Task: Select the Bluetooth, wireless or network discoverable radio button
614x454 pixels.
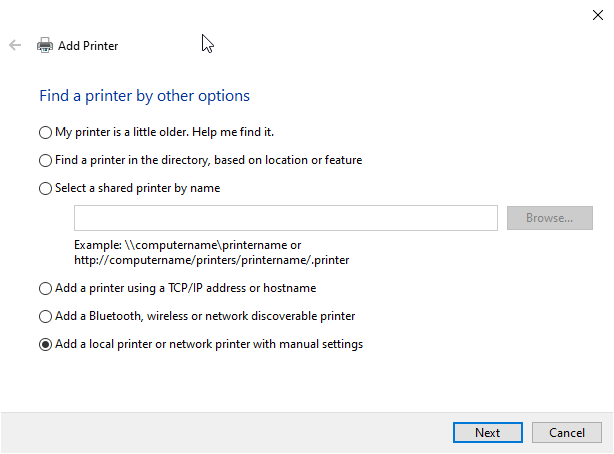Action: [45, 316]
